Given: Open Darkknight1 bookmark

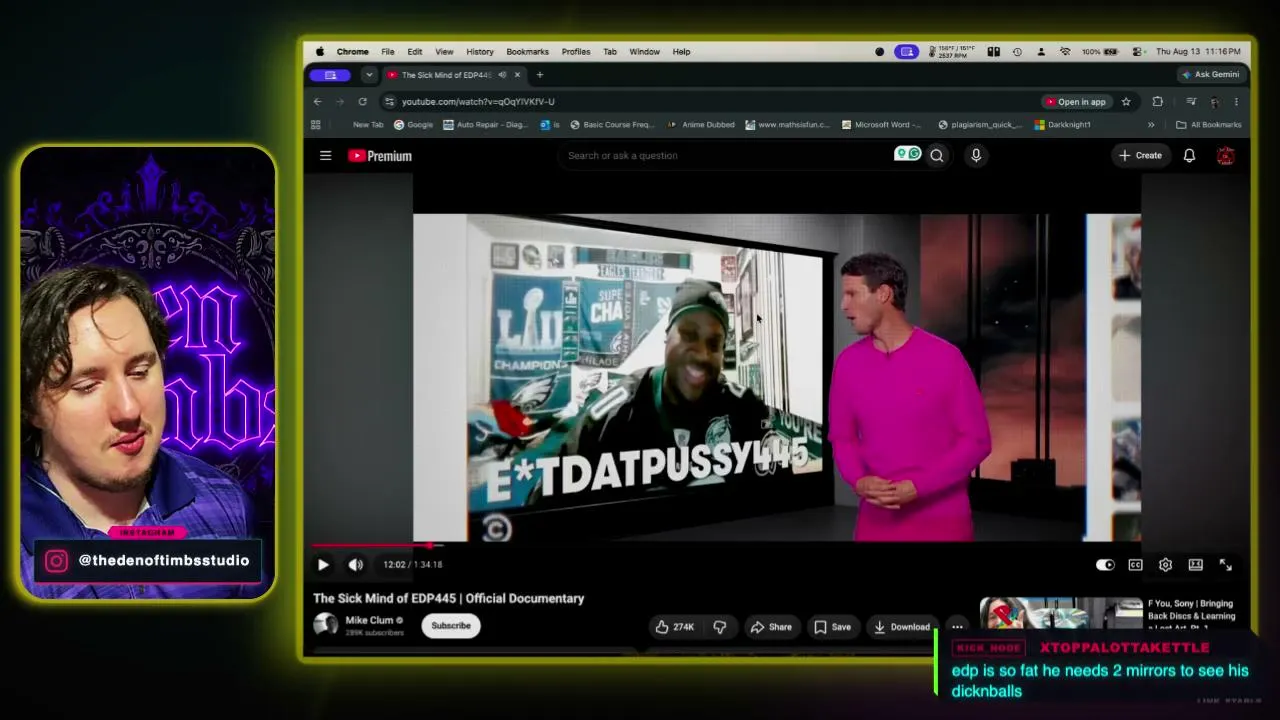Looking at the screenshot, I should [1062, 125].
